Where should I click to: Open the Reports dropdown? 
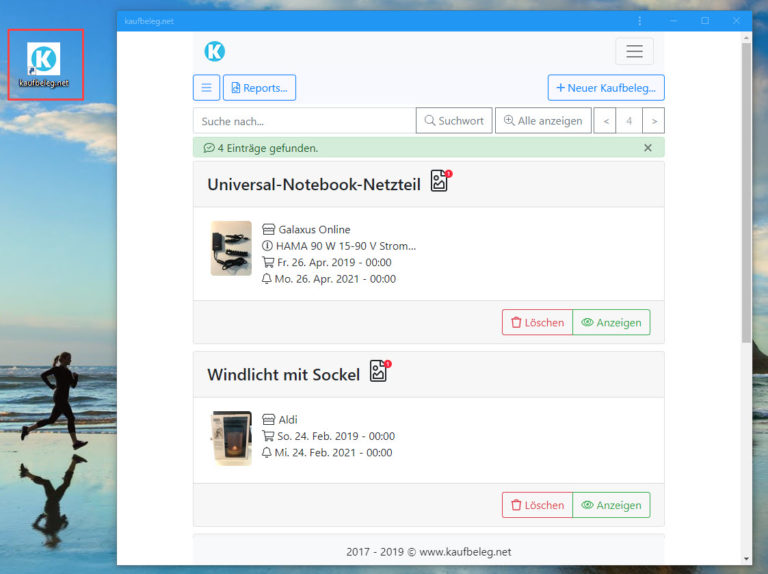(x=259, y=88)
